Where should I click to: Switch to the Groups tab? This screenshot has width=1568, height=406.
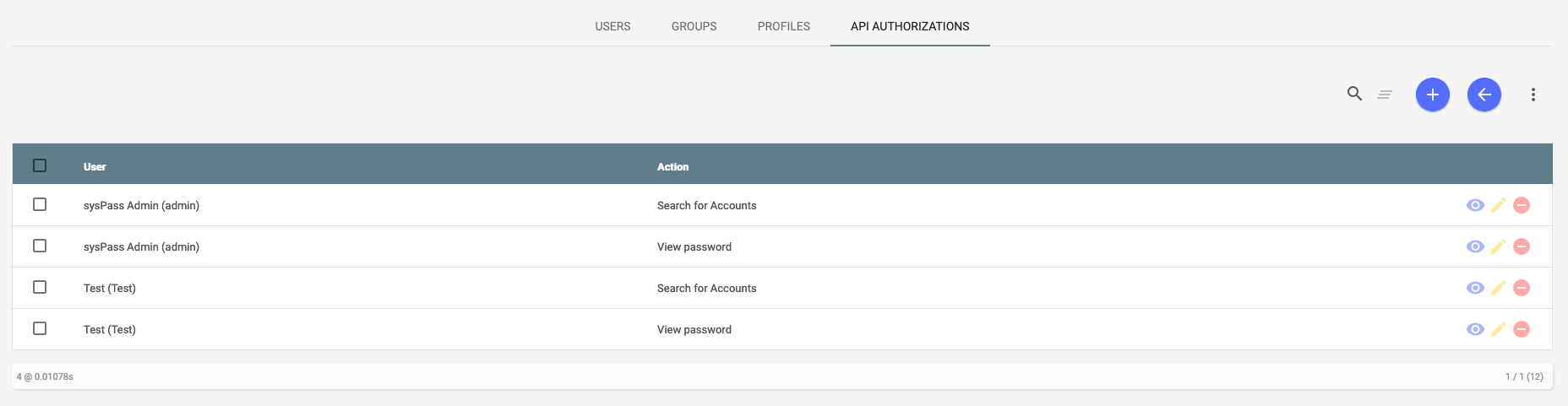[694, 26]
